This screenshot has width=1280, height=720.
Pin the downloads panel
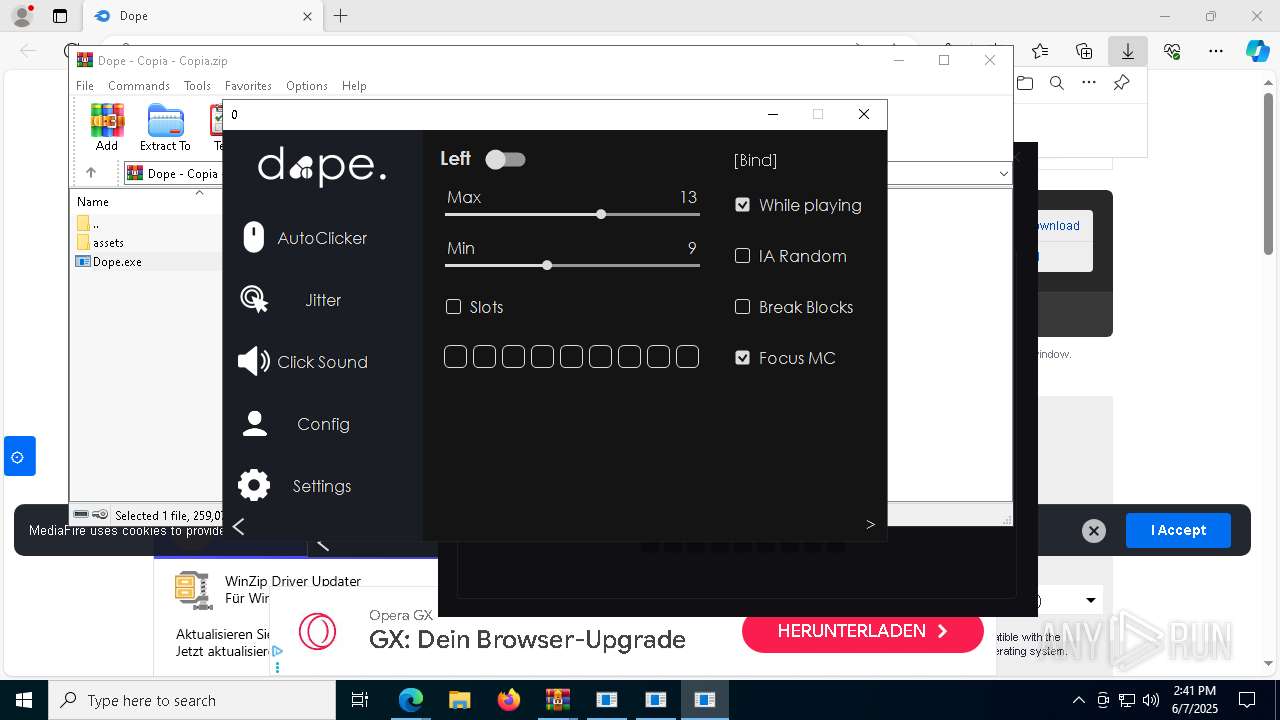[x=1122, y=83]
